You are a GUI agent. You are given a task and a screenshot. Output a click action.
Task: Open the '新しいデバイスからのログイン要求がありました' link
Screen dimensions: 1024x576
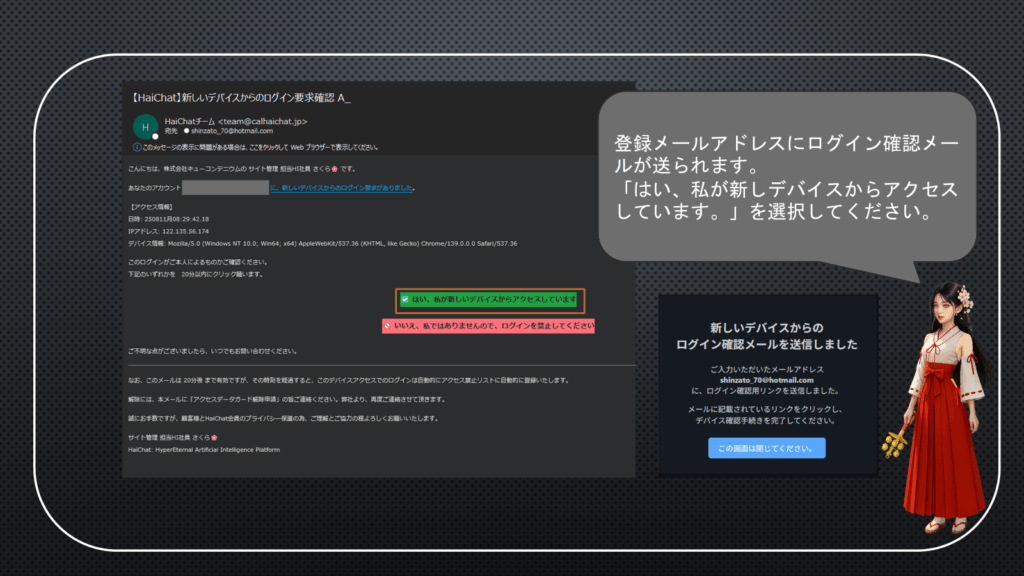click(342, 188)
